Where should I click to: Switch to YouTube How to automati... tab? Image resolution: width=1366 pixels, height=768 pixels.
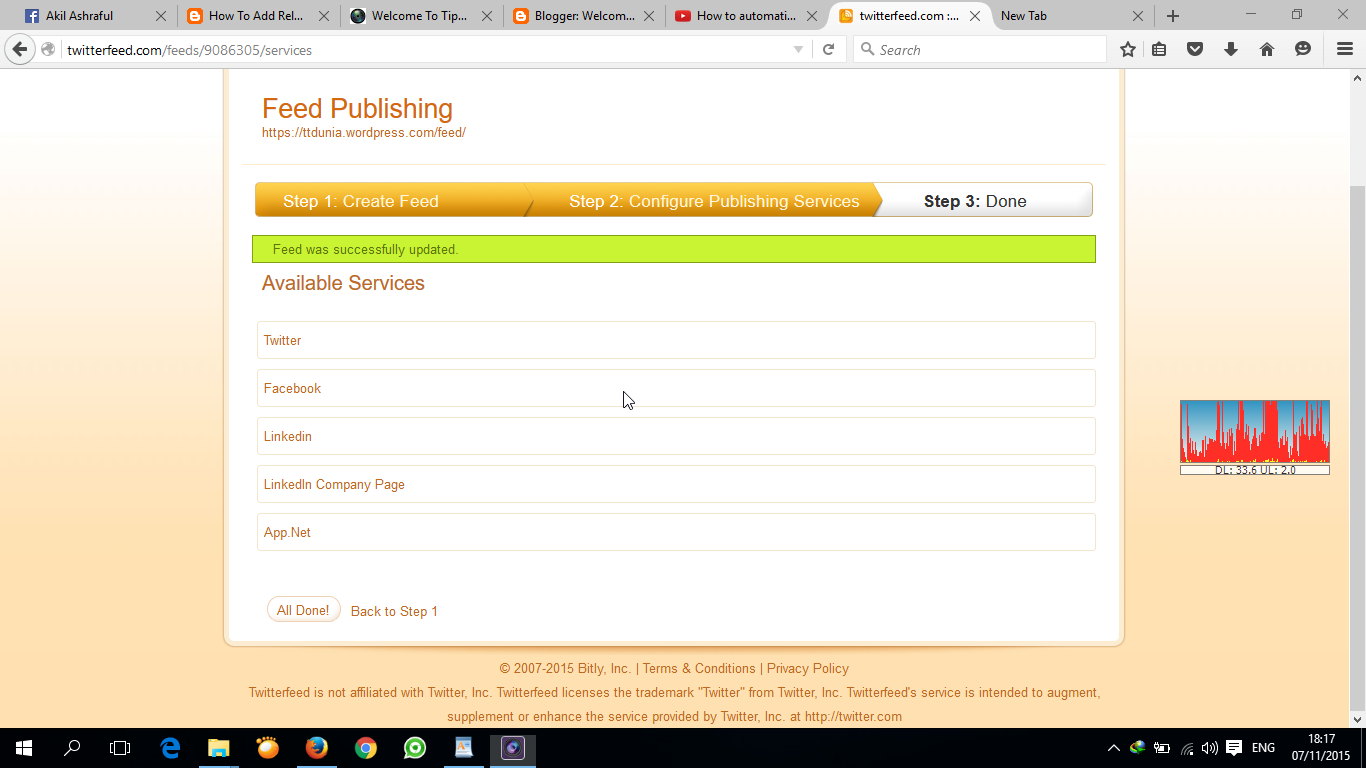coord(745,16)
